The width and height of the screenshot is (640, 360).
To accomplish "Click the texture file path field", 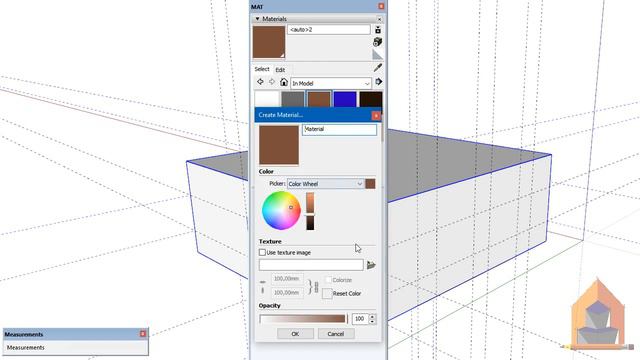I will [x=311, y=265].
